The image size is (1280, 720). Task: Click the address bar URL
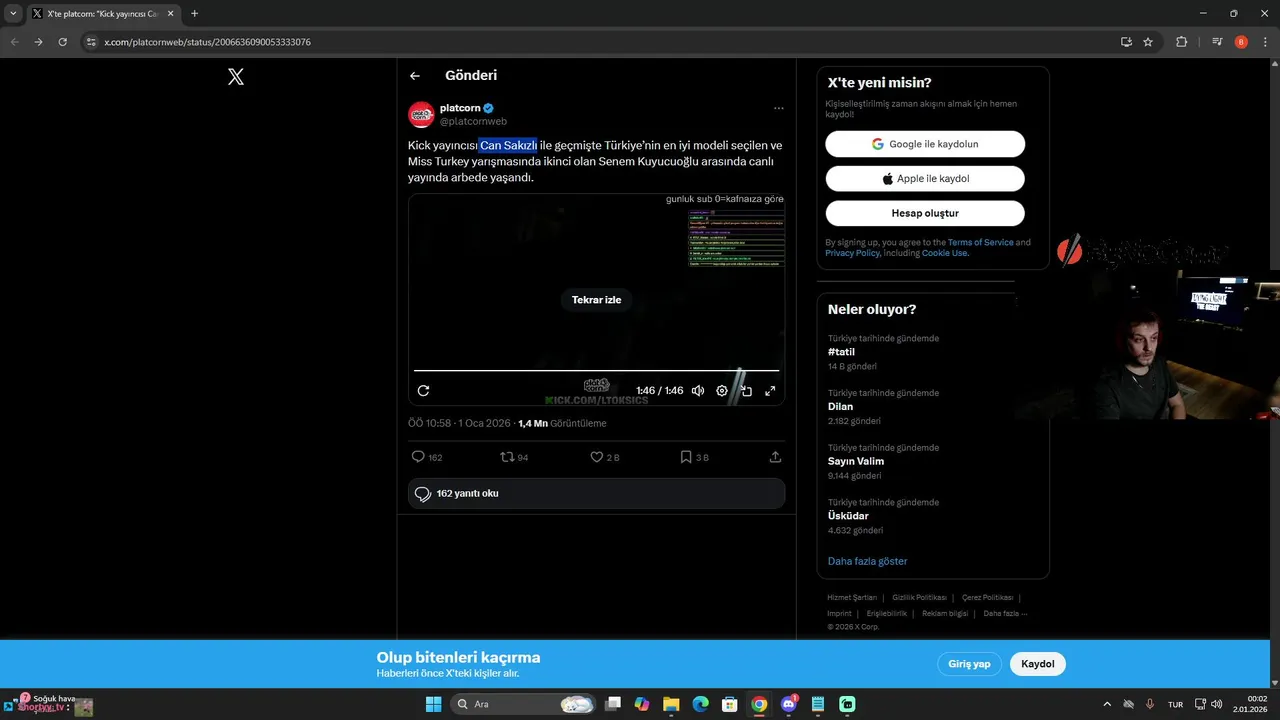[207, 42]
